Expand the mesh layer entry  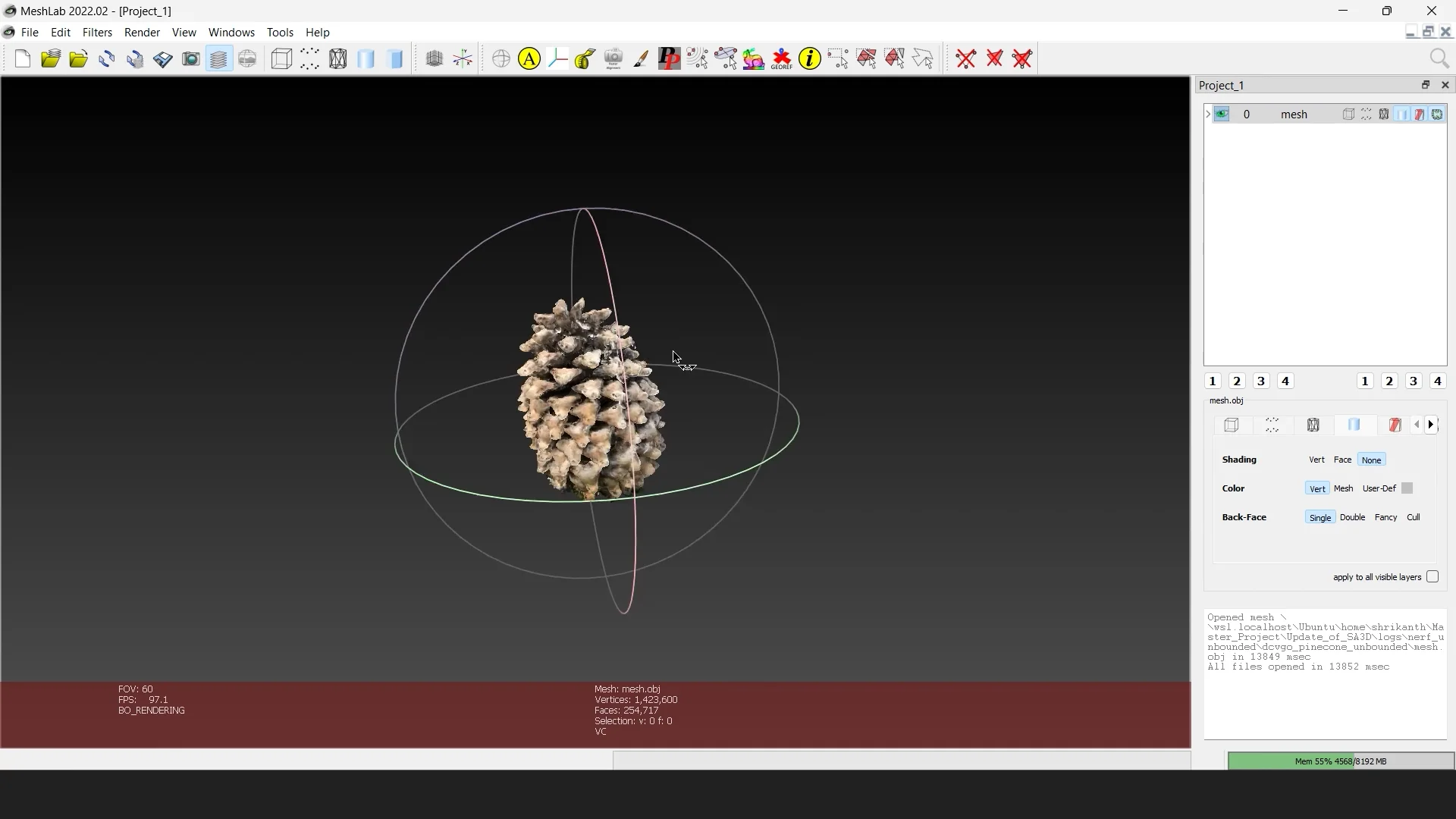[x=1207, y=114]
